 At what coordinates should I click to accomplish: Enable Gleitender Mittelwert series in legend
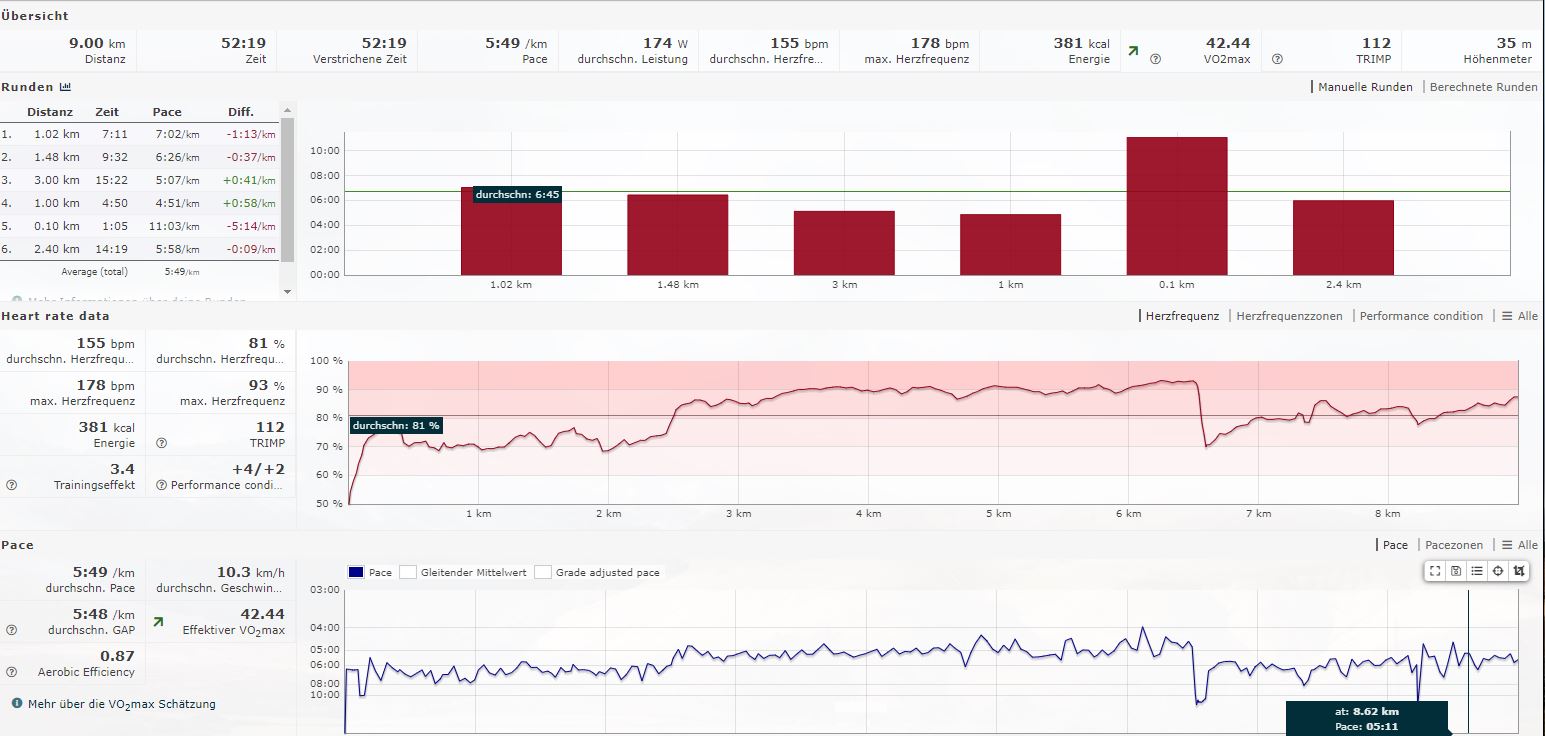408,573
